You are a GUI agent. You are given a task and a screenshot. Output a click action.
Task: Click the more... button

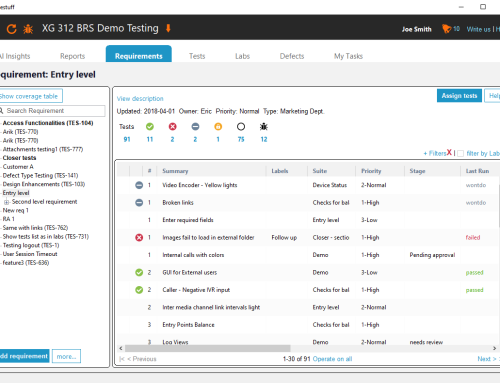click(x=66, y=356)
